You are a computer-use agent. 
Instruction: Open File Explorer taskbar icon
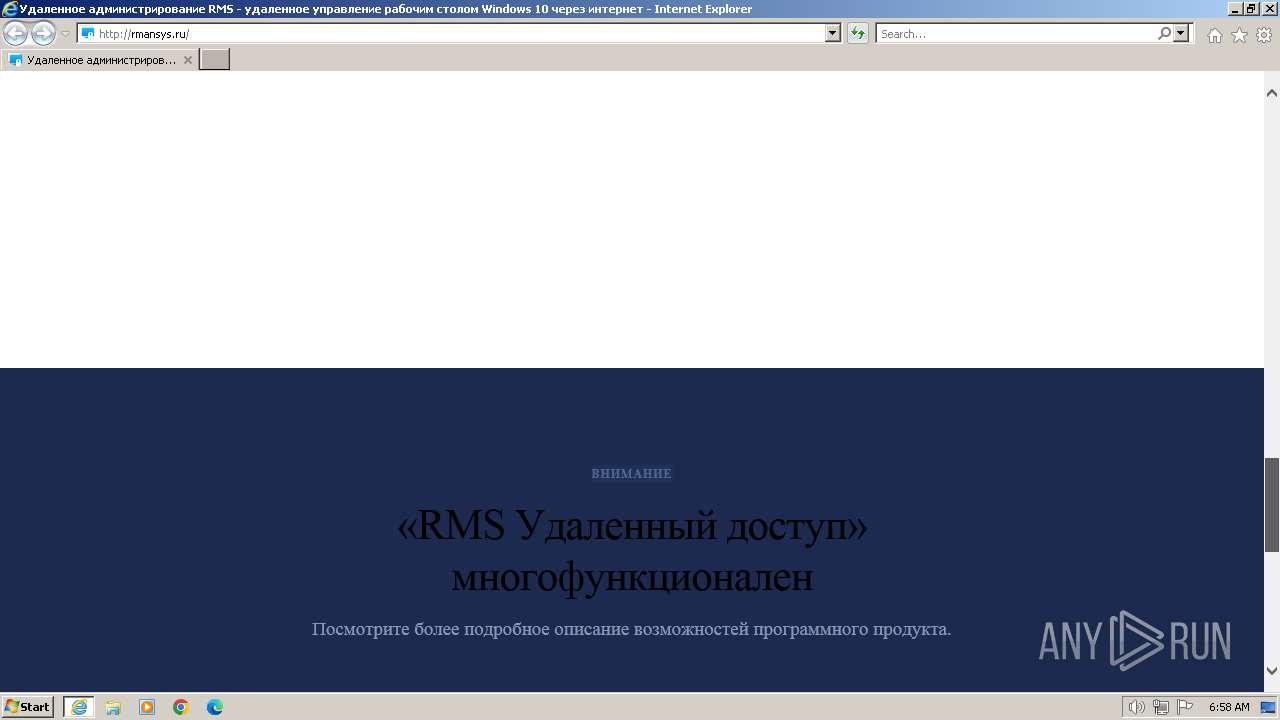(113, 707)
